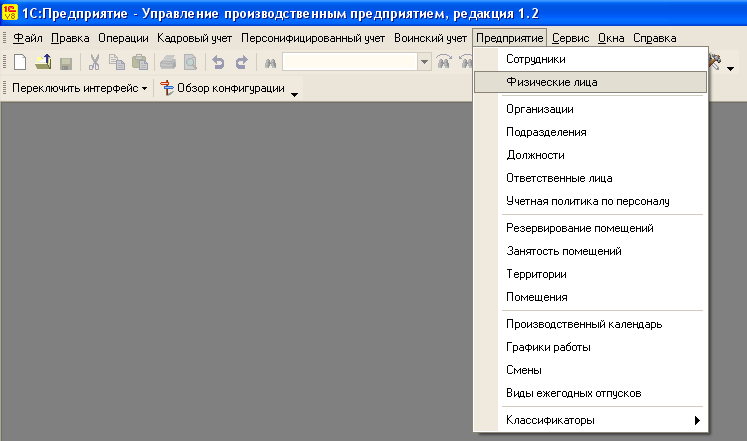Select Физические лица menu entry

click(x=591, y=82)
